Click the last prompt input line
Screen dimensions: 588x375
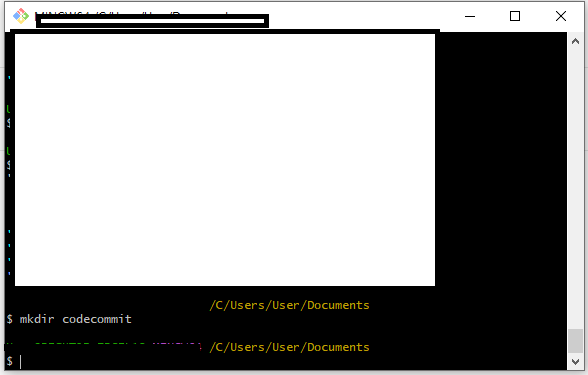point(285,362)
